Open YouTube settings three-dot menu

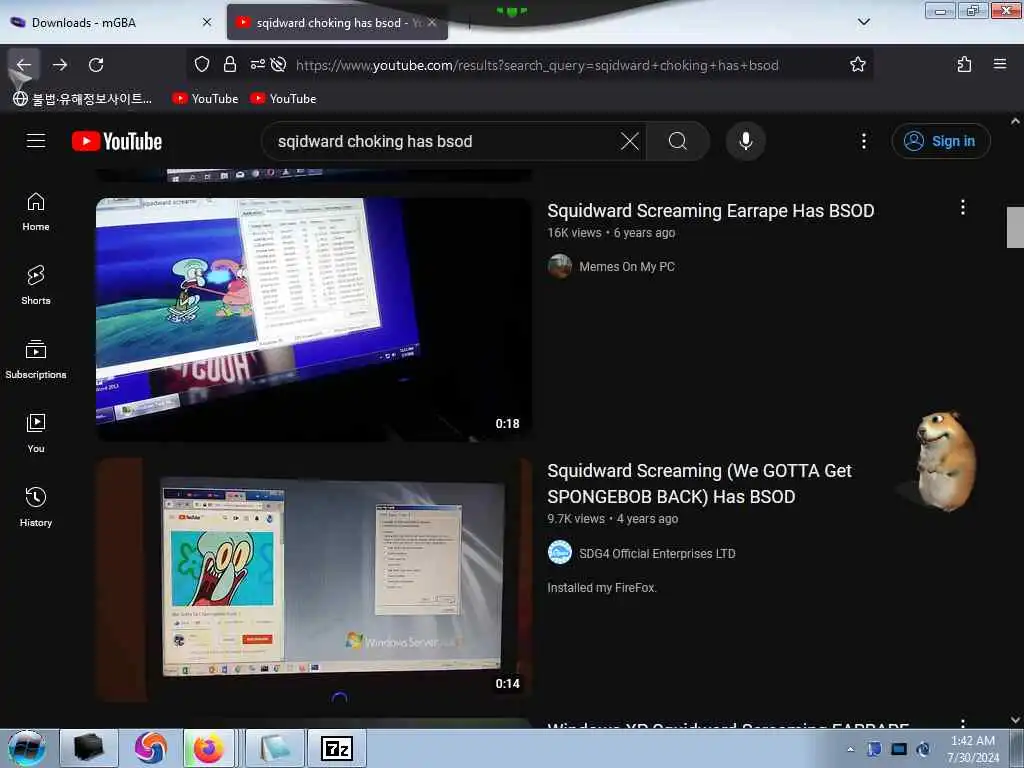pyautogui.click(x=863, y=141)
